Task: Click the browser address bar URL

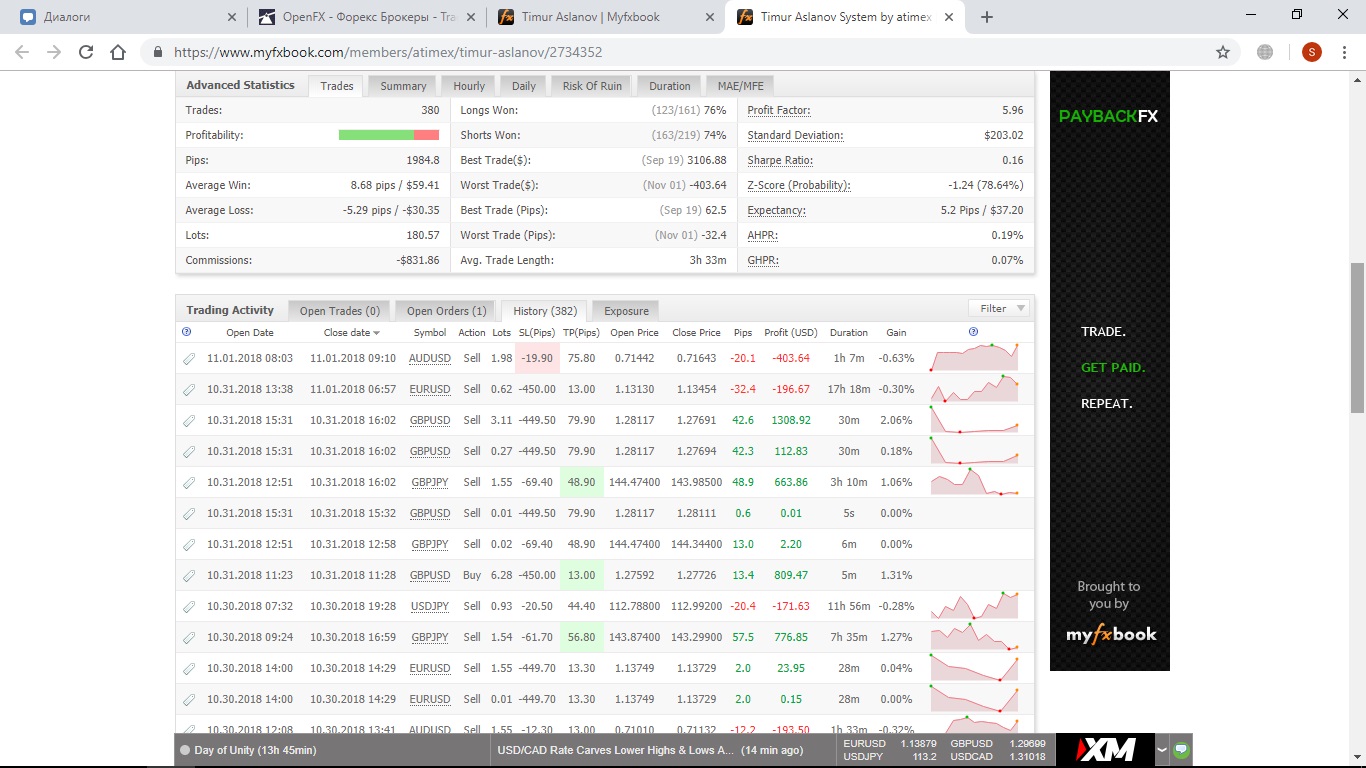Action: point(388,52)
